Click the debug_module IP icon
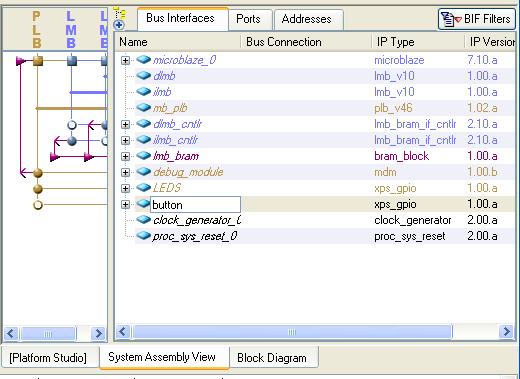Viewport: 520px width, 379px height. click(x=144, y=171)
